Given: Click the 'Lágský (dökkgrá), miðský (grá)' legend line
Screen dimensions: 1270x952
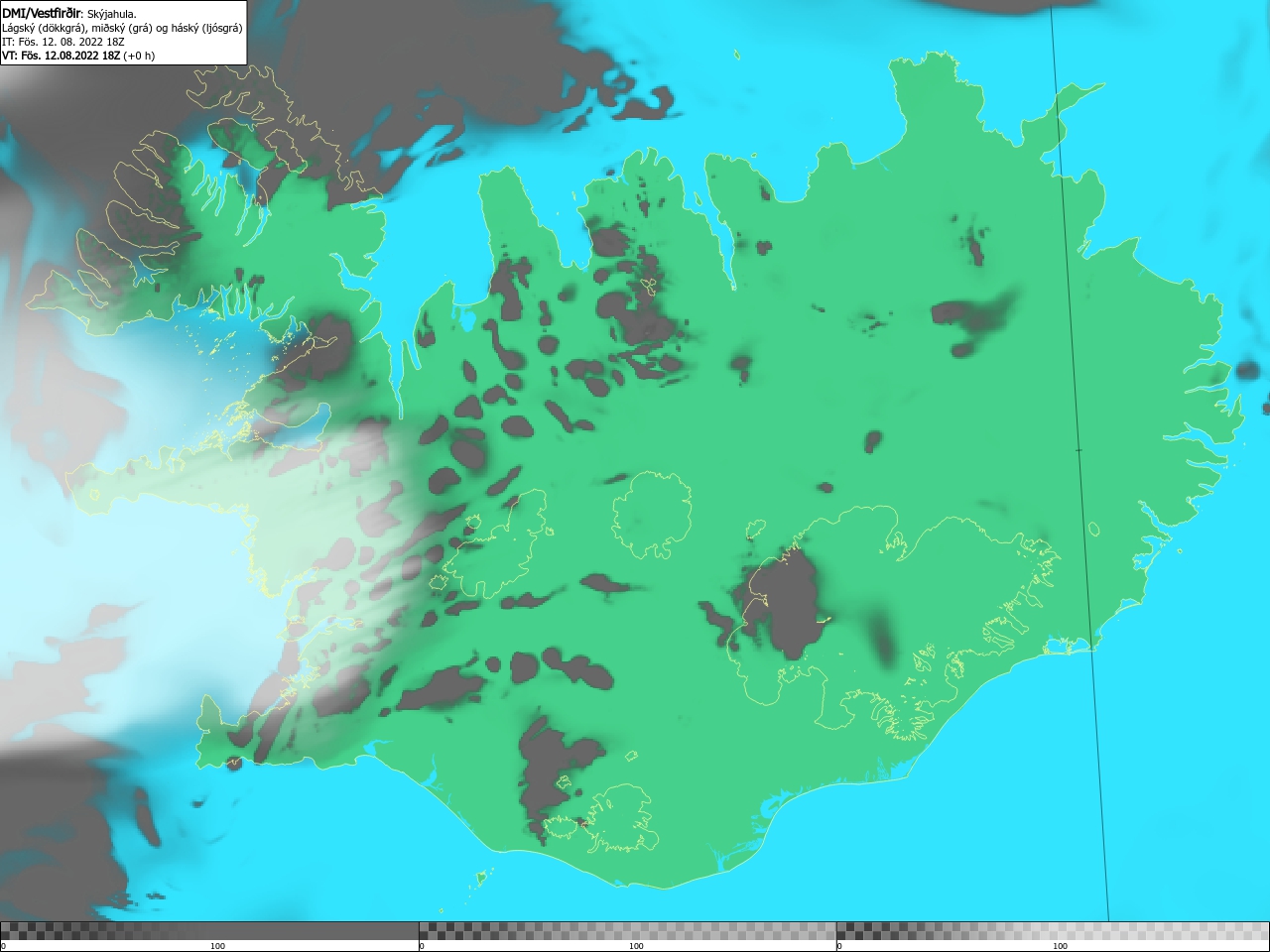Looking at the screenshot, I should click(x=122, y=28).
